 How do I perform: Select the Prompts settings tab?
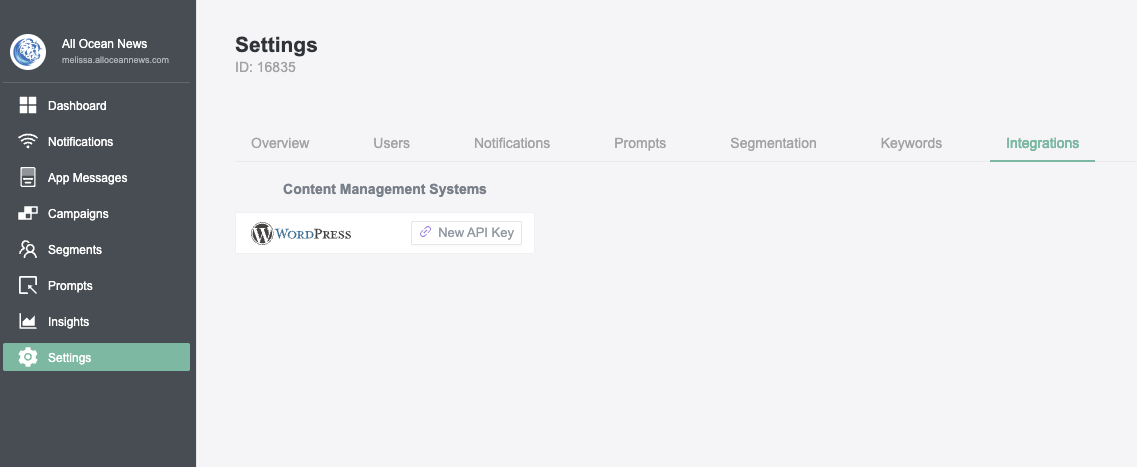[640, 143]
